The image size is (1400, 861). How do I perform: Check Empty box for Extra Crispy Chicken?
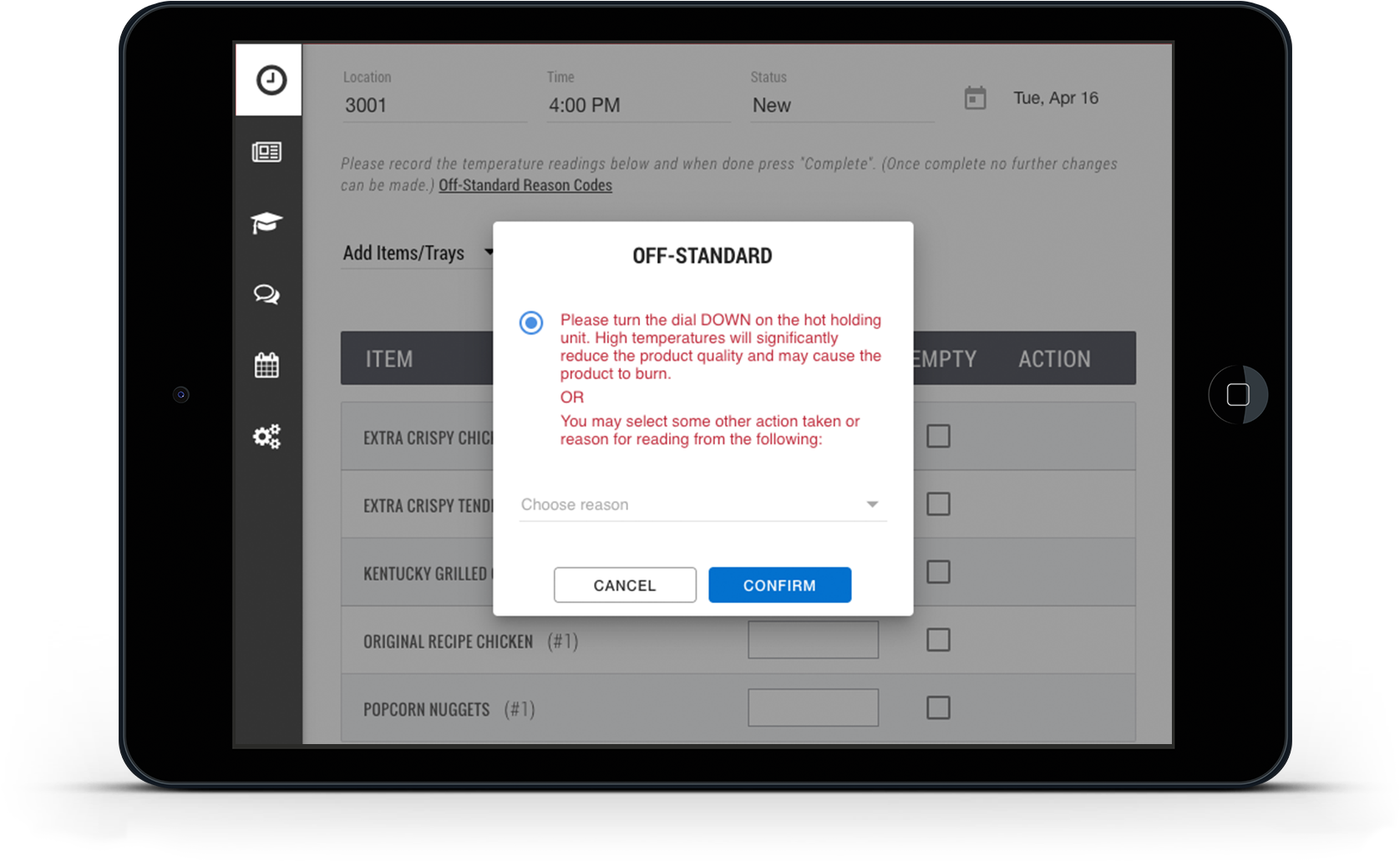[938, 436]
